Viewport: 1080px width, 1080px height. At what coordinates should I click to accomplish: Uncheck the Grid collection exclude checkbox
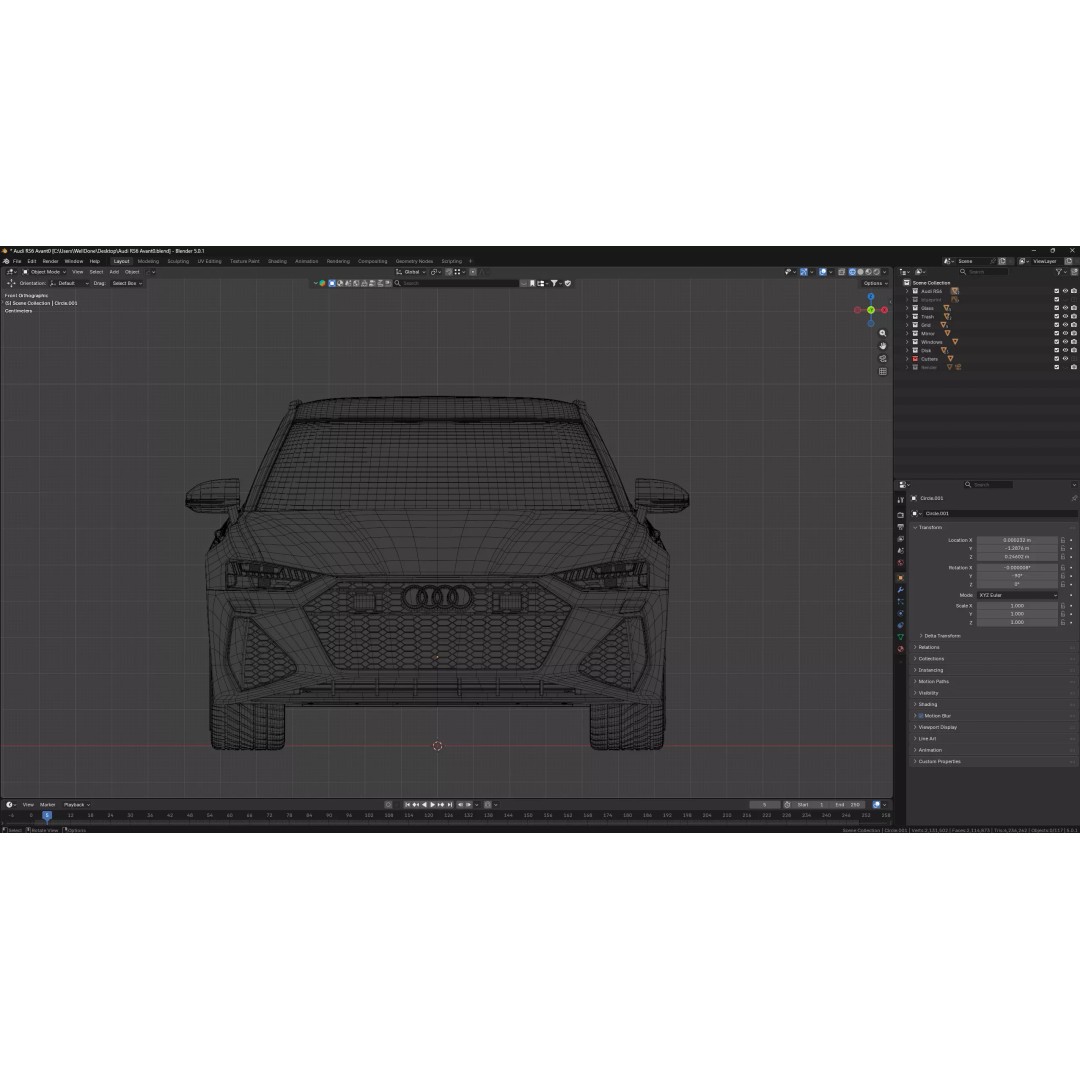1057,325
